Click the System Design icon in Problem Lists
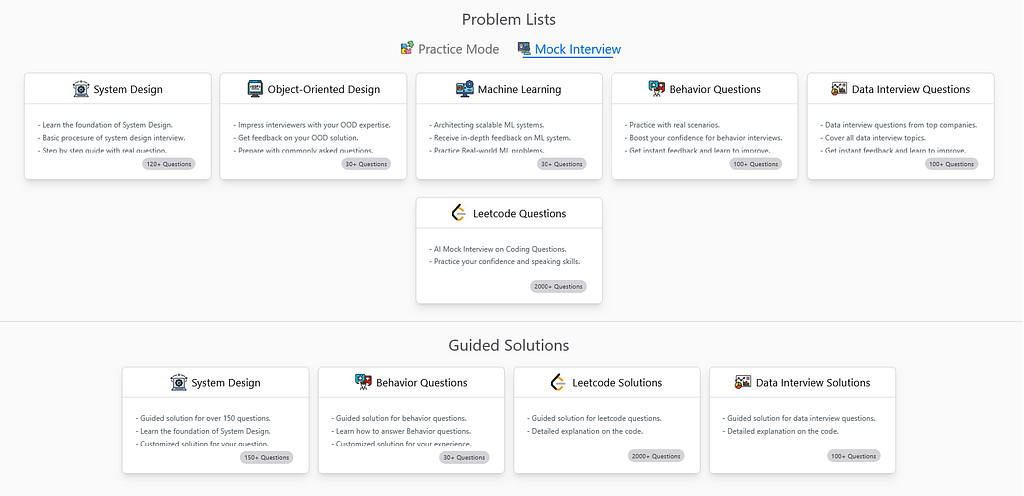This screenshot has height=496, width=1024. 80,89
